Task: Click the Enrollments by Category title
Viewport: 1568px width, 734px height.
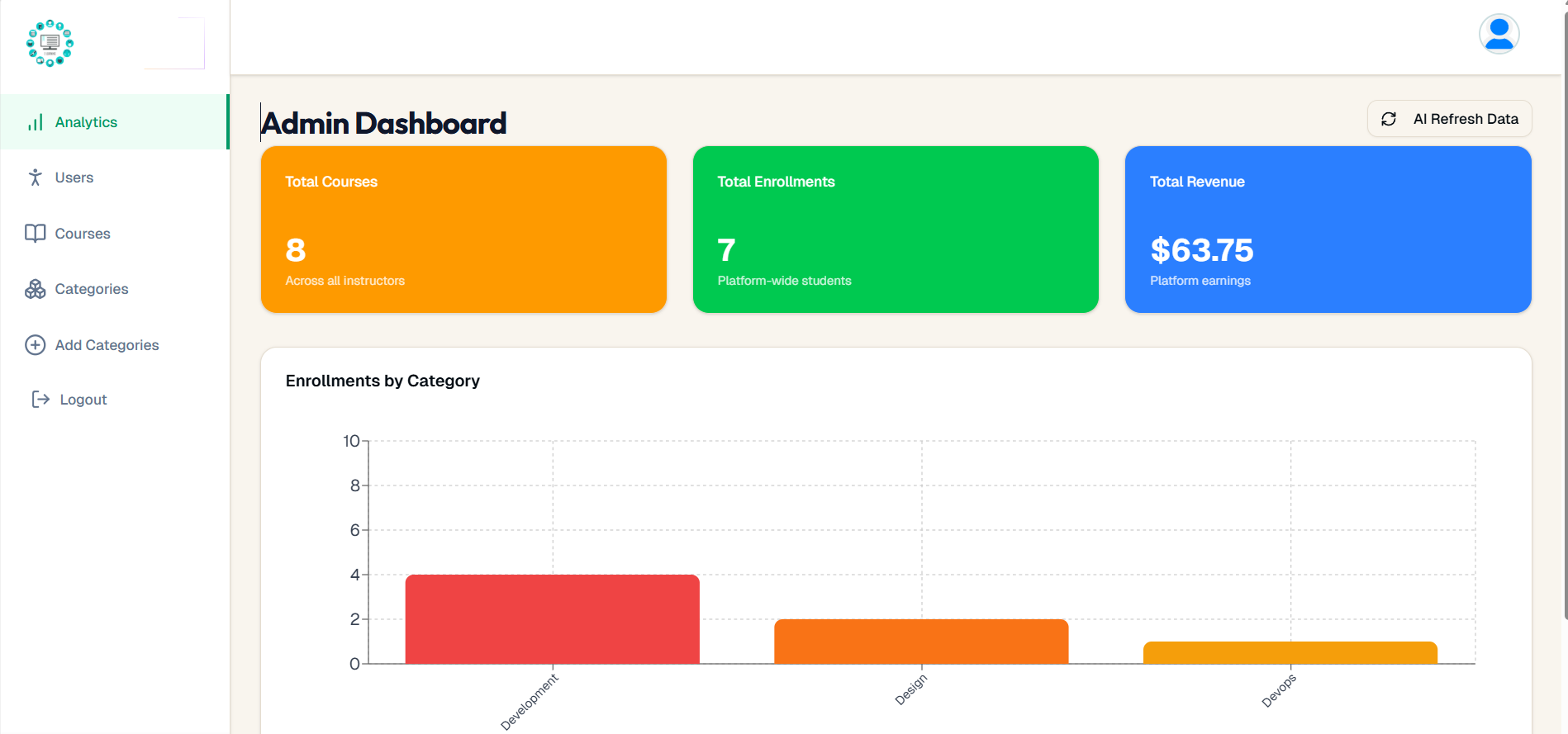Action: 382,381
